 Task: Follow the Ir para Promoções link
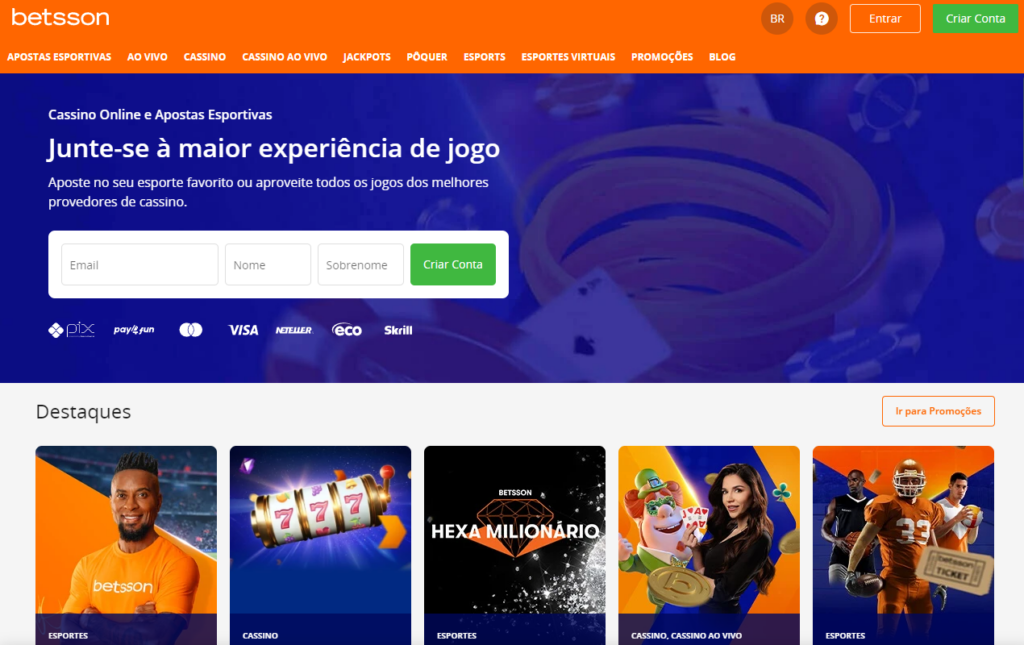(x=938, y=411)
